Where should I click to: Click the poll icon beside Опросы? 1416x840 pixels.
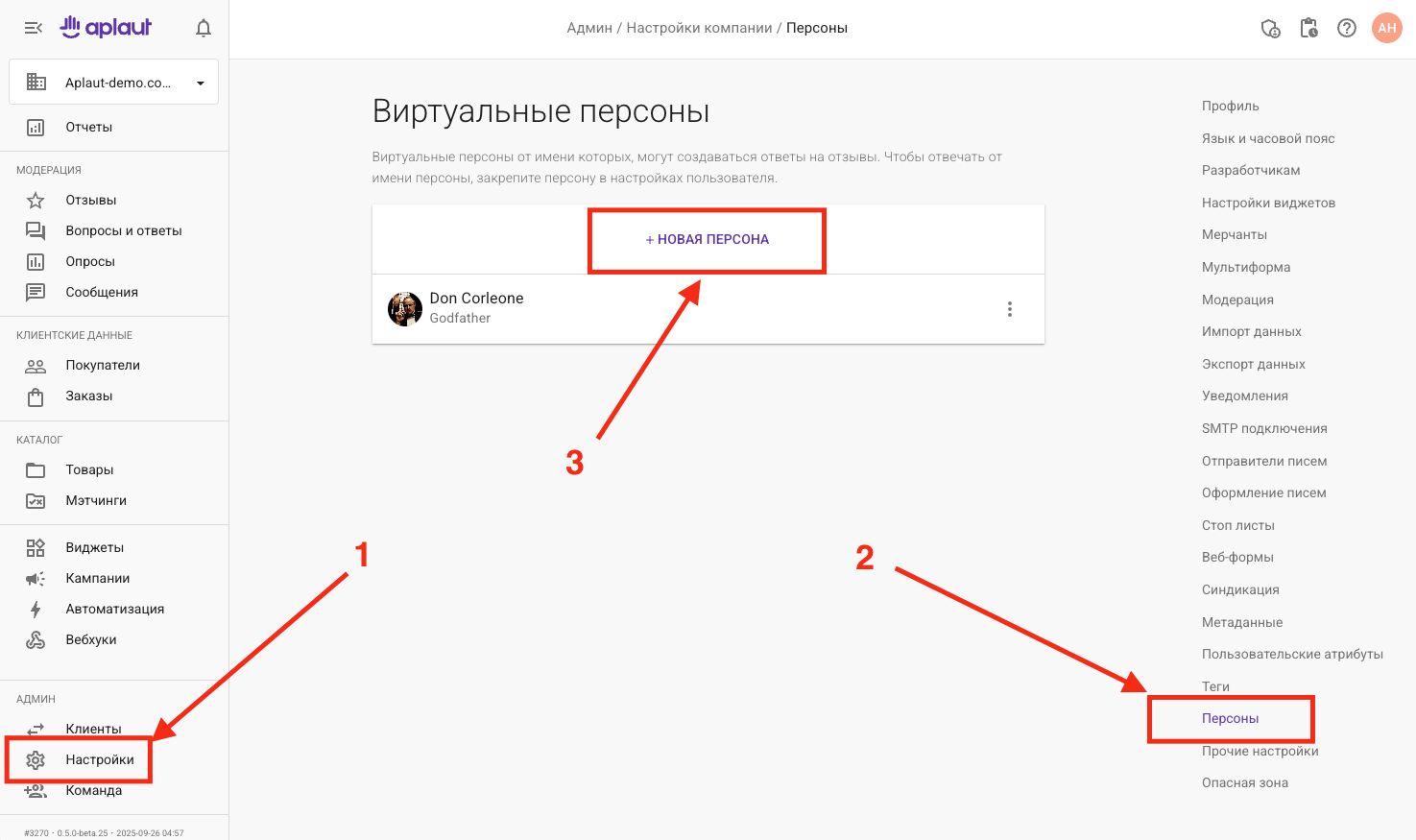tap(36, 261)
